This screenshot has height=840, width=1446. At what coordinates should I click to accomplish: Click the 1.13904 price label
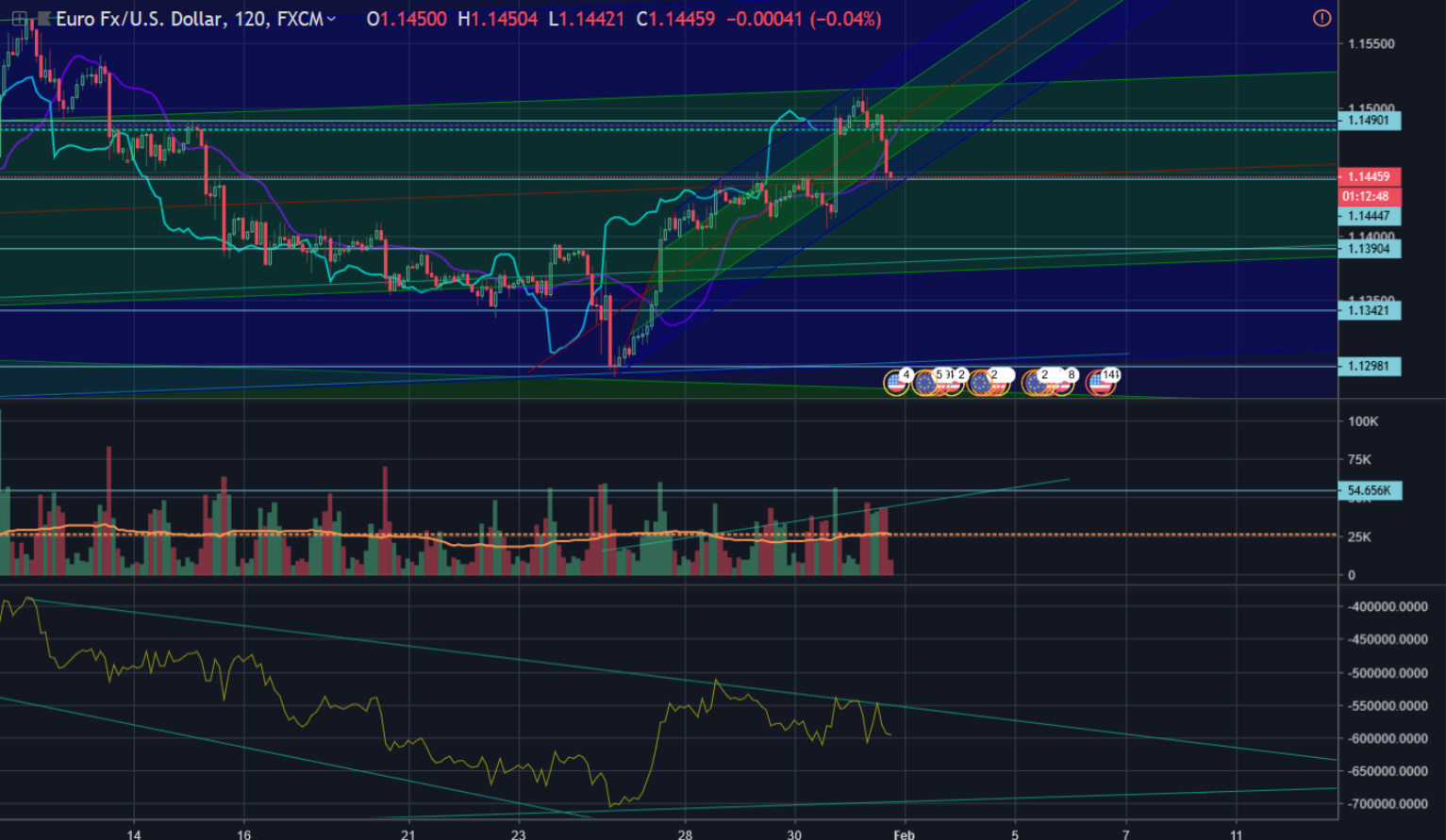click(x=1369, y=249)
